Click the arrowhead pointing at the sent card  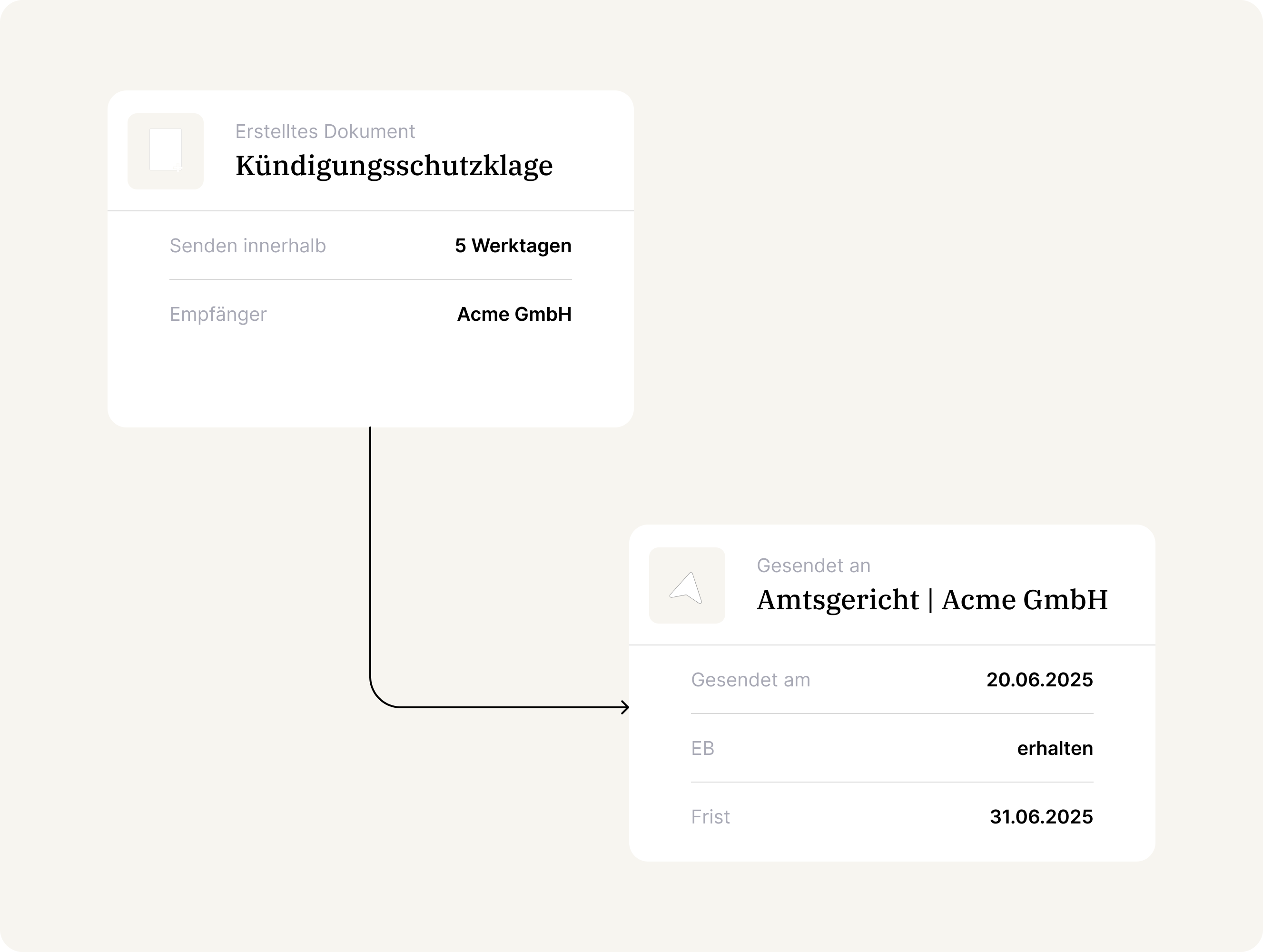pyautogui.click(x=625, y=707)
